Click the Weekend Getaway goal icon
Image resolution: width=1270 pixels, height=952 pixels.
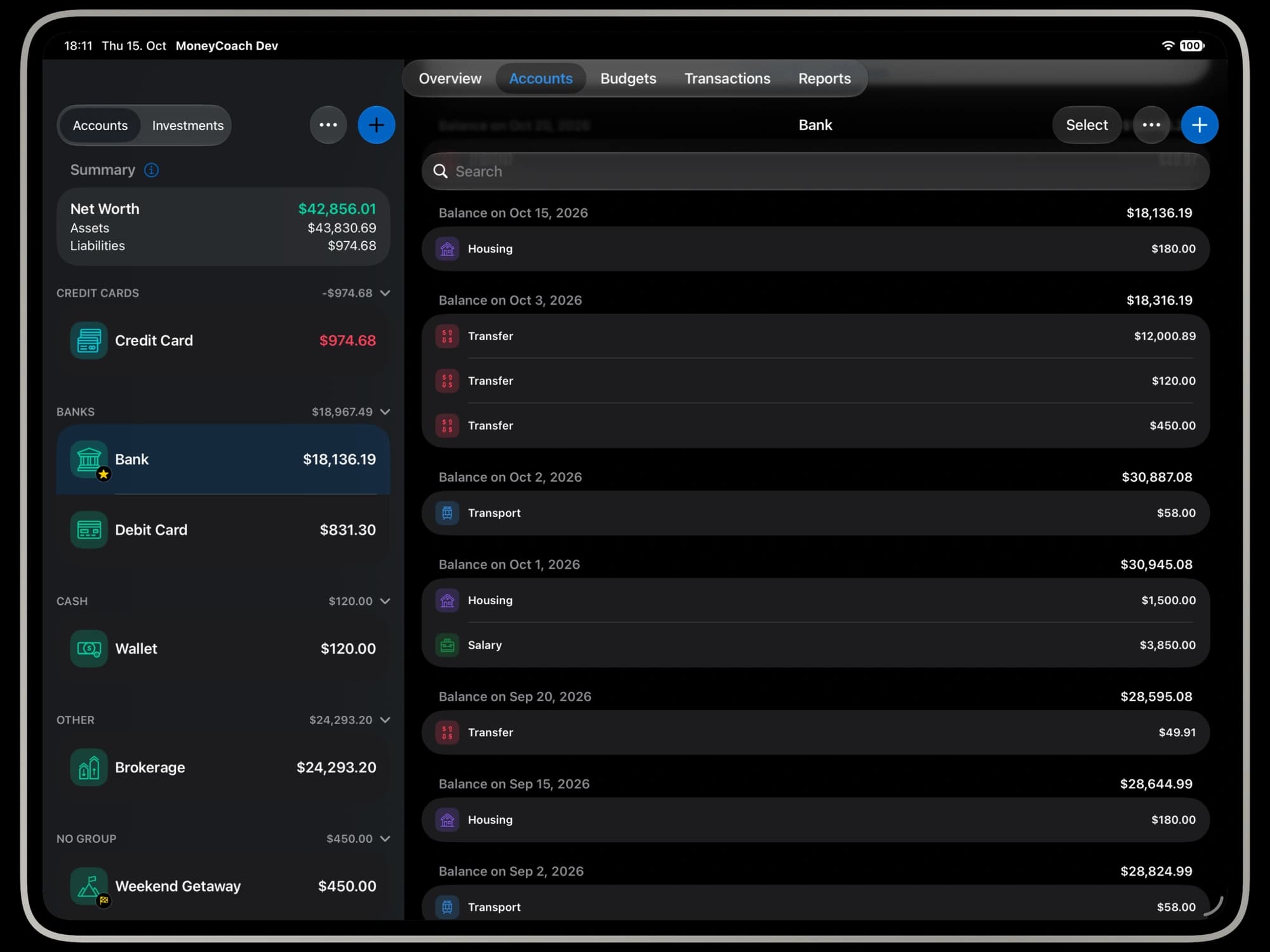[x=89, y=886]
